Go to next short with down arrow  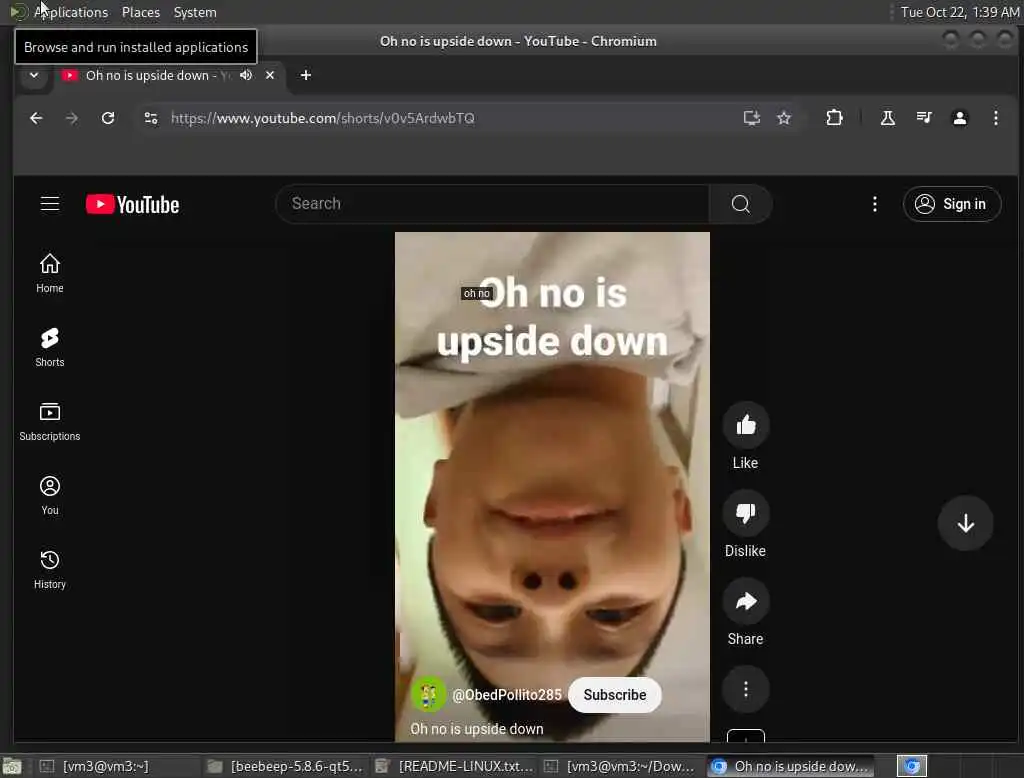(965, 523)
